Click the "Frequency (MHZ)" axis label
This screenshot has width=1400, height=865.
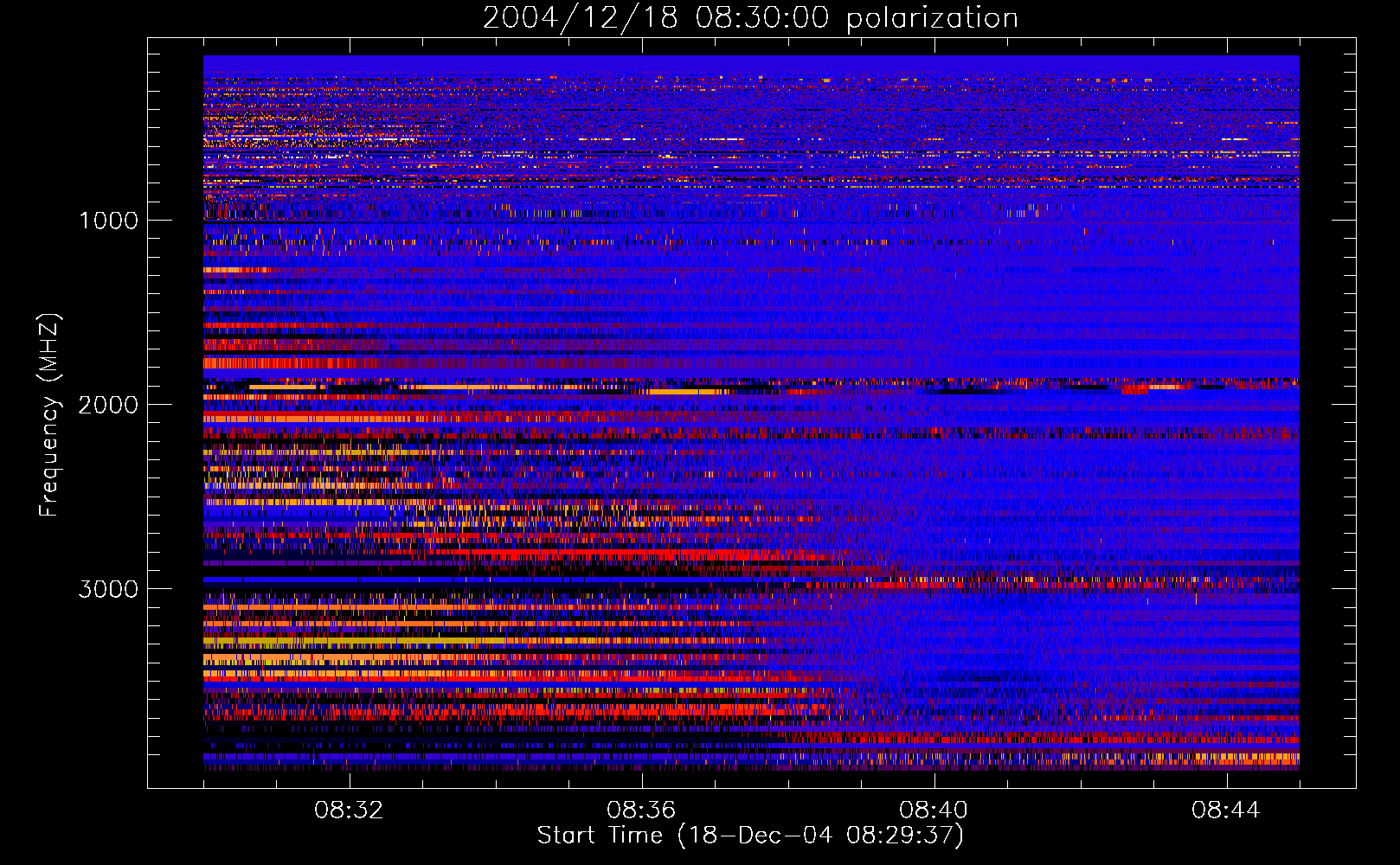(x=50, y=415)
